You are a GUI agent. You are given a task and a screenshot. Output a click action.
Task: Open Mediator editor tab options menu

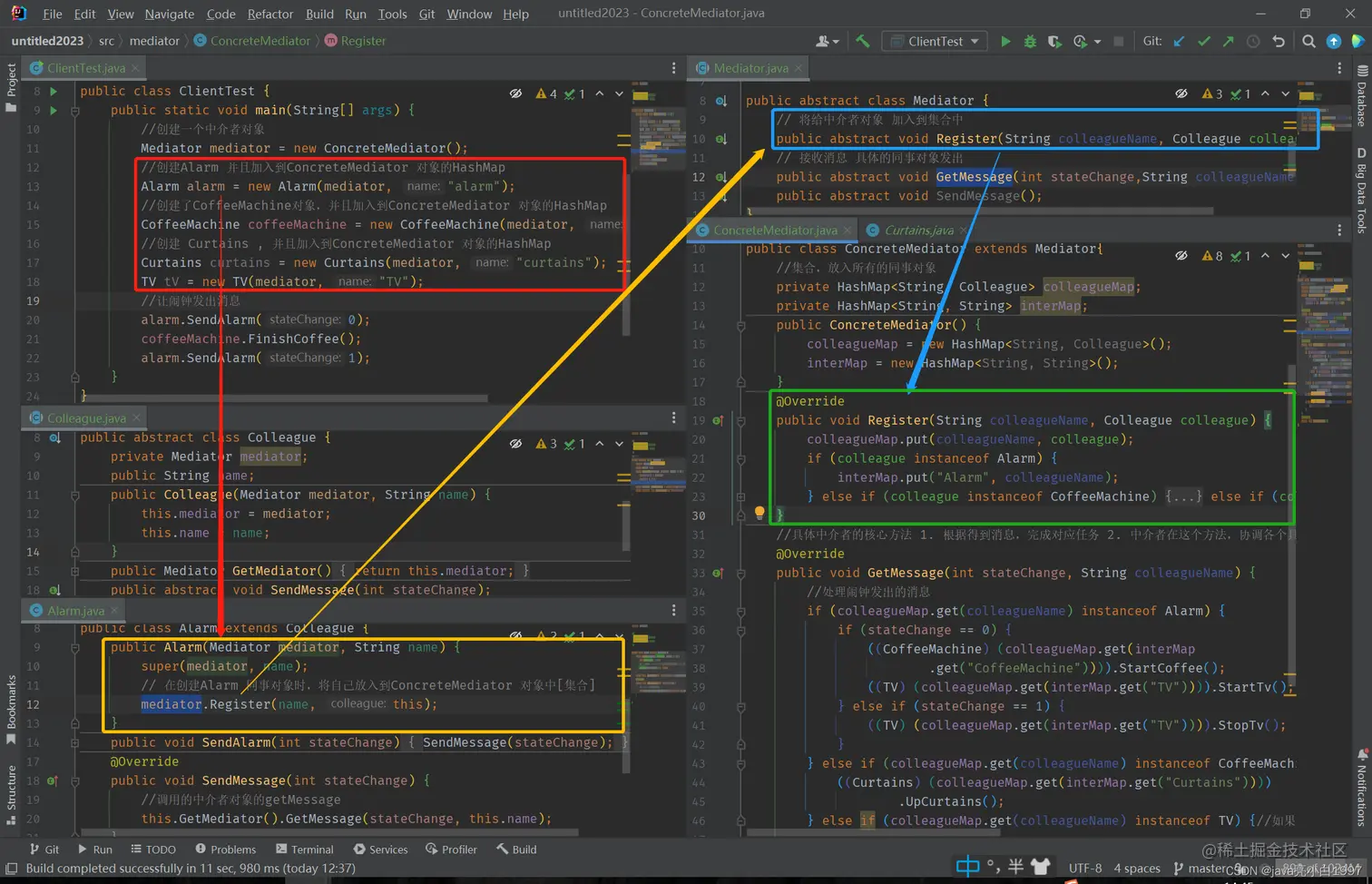click(1339, 68)
